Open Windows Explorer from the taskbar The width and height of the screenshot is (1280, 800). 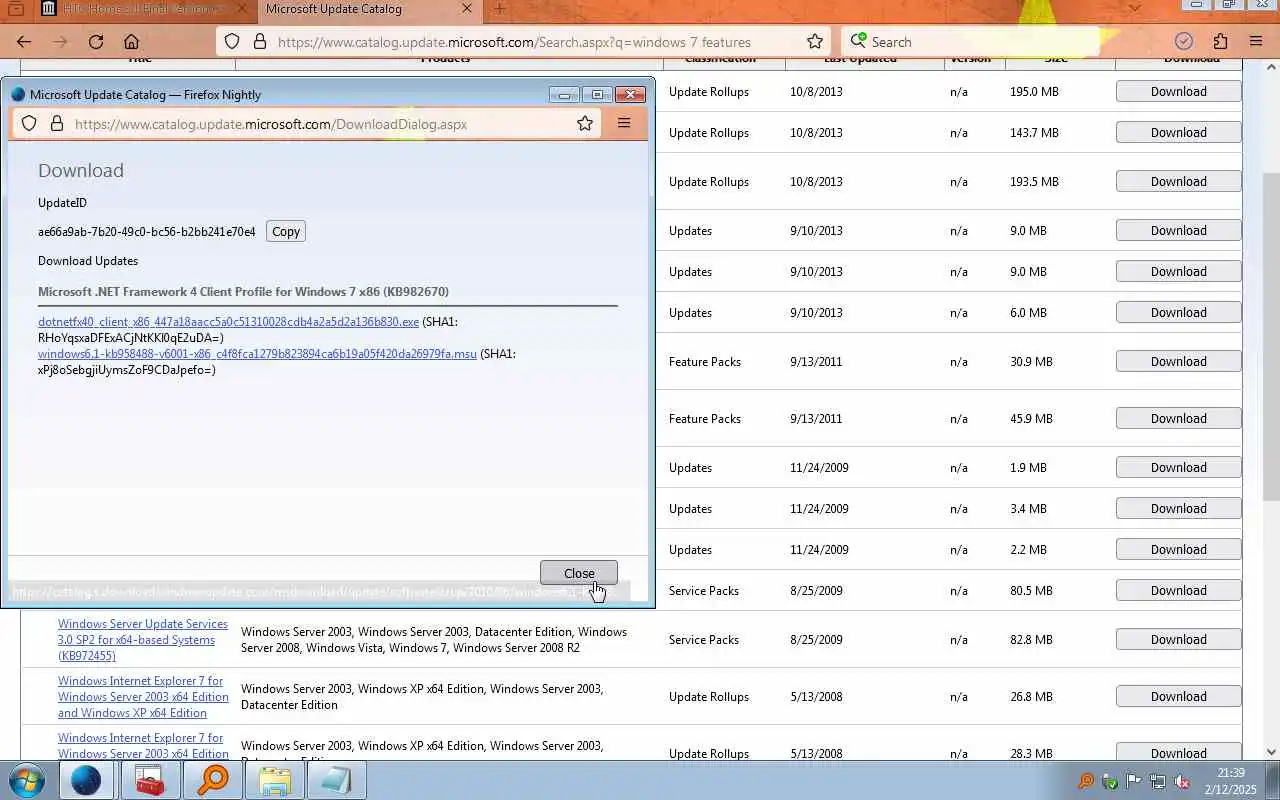(275, 780)
